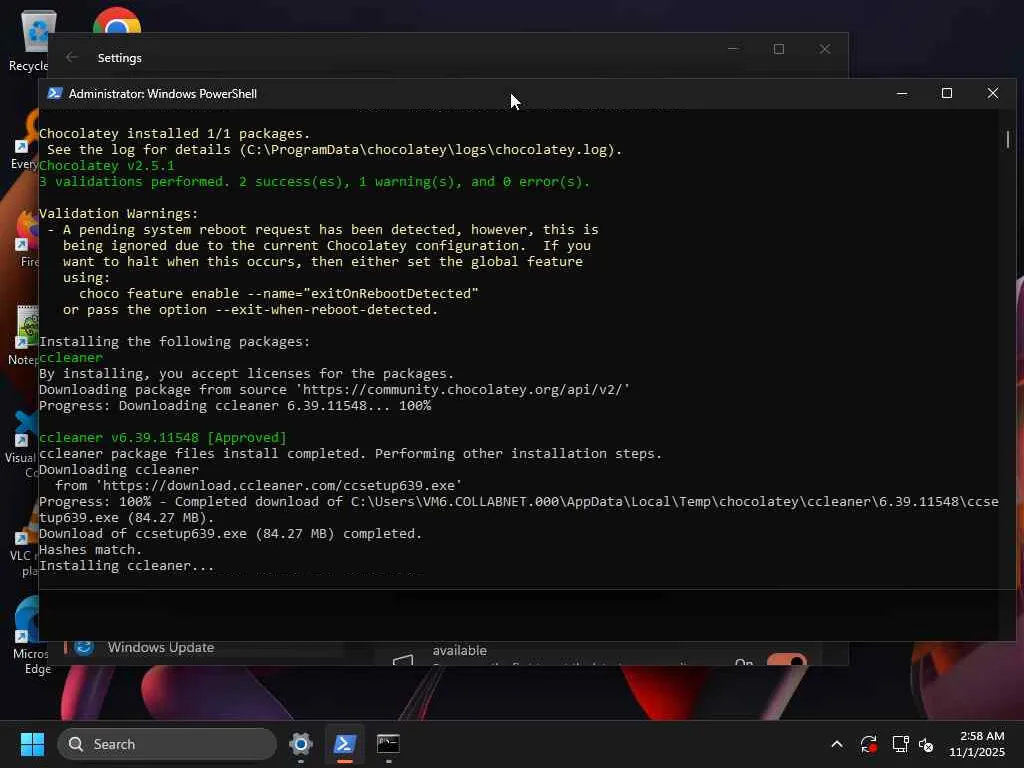This screenshot has height=768, width=1024.
Task: Open the Windows Start menu
Action: point(32,744)
